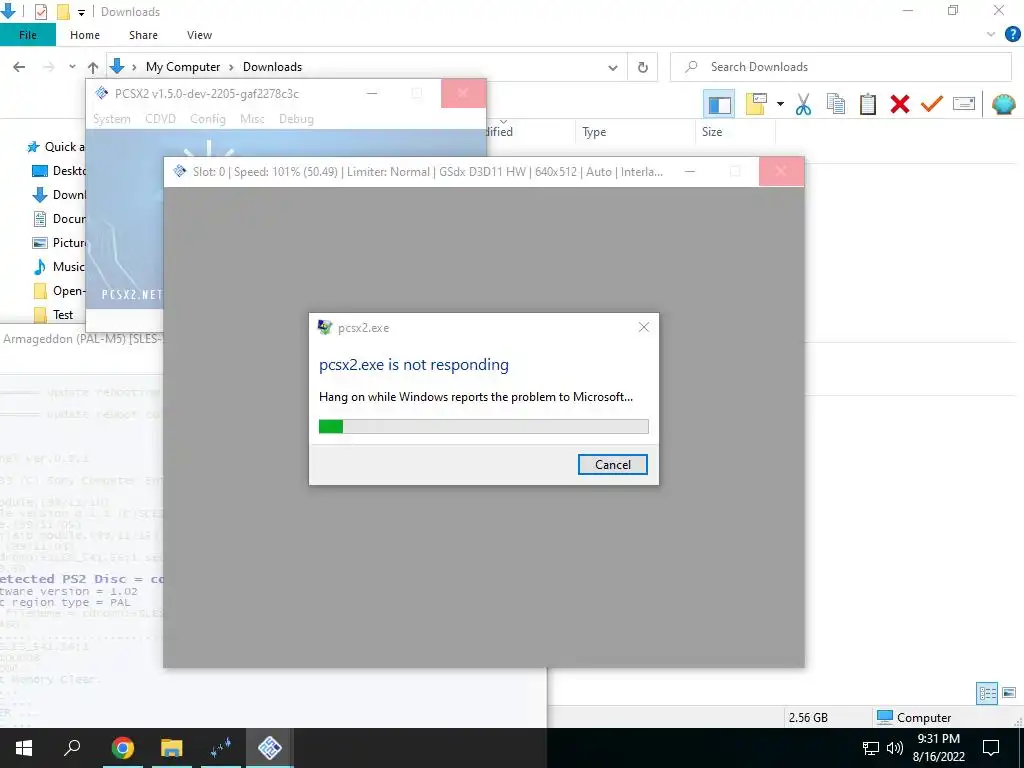The width and height of the screenshot is (1024, 768).
Task: Select Downloads in navigation pane
Action: [59, 195]
